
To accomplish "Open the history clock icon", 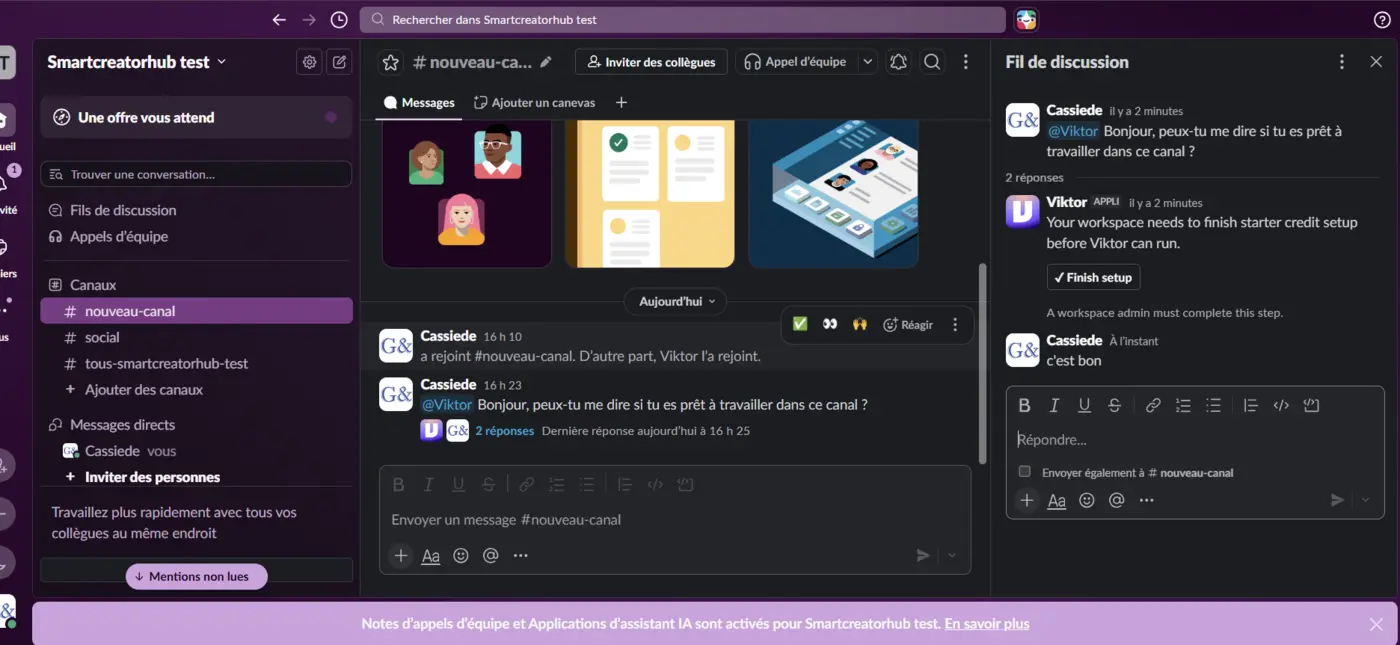I will [x=339, y=20].
